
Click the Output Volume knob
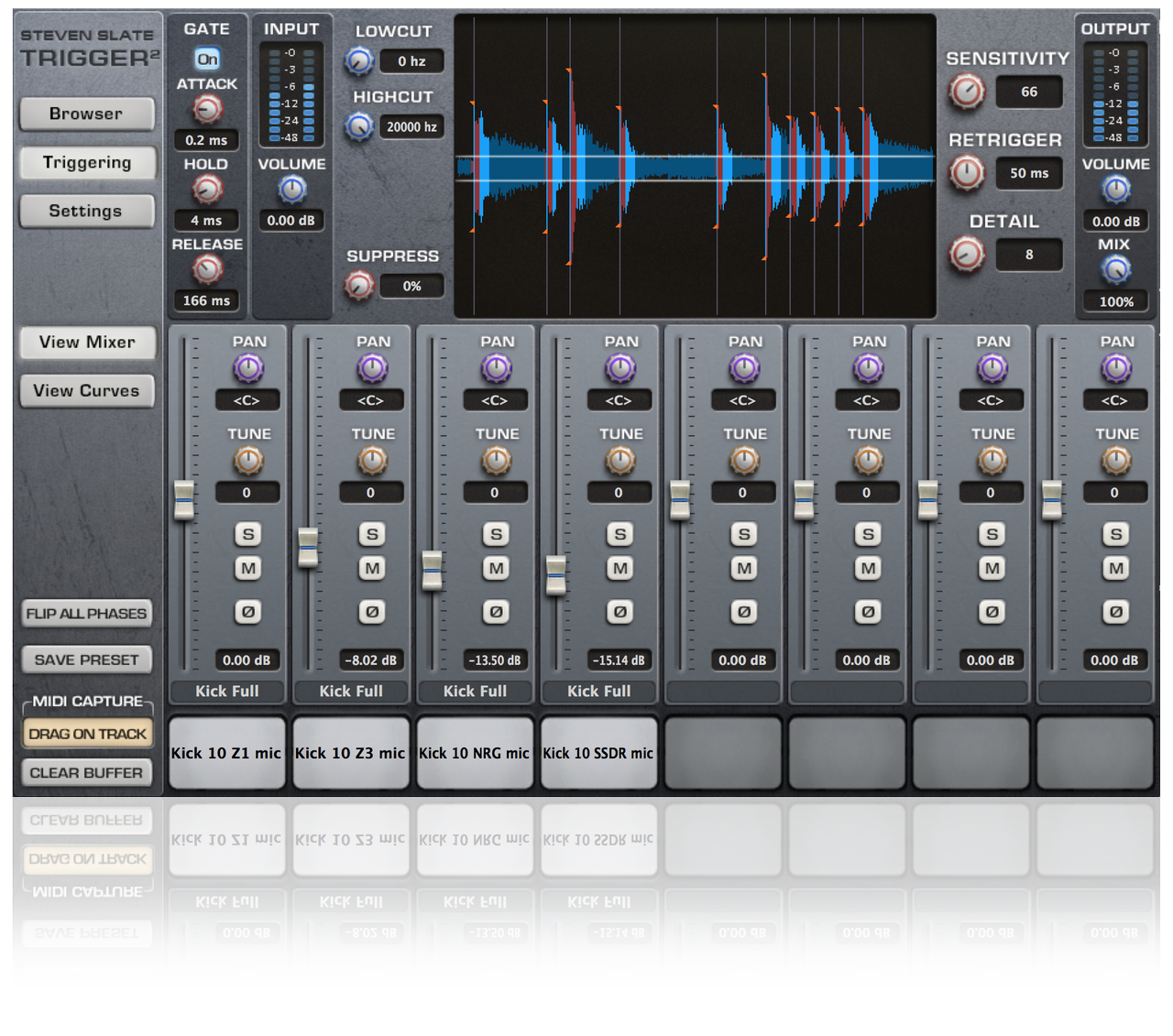pyautogui.click(x=1116, y=190)
